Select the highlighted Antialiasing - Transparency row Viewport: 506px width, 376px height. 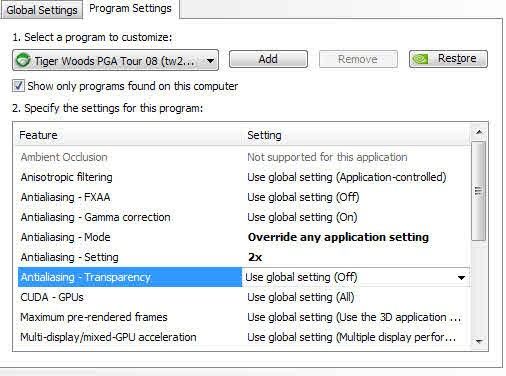[x=130, y=277]
